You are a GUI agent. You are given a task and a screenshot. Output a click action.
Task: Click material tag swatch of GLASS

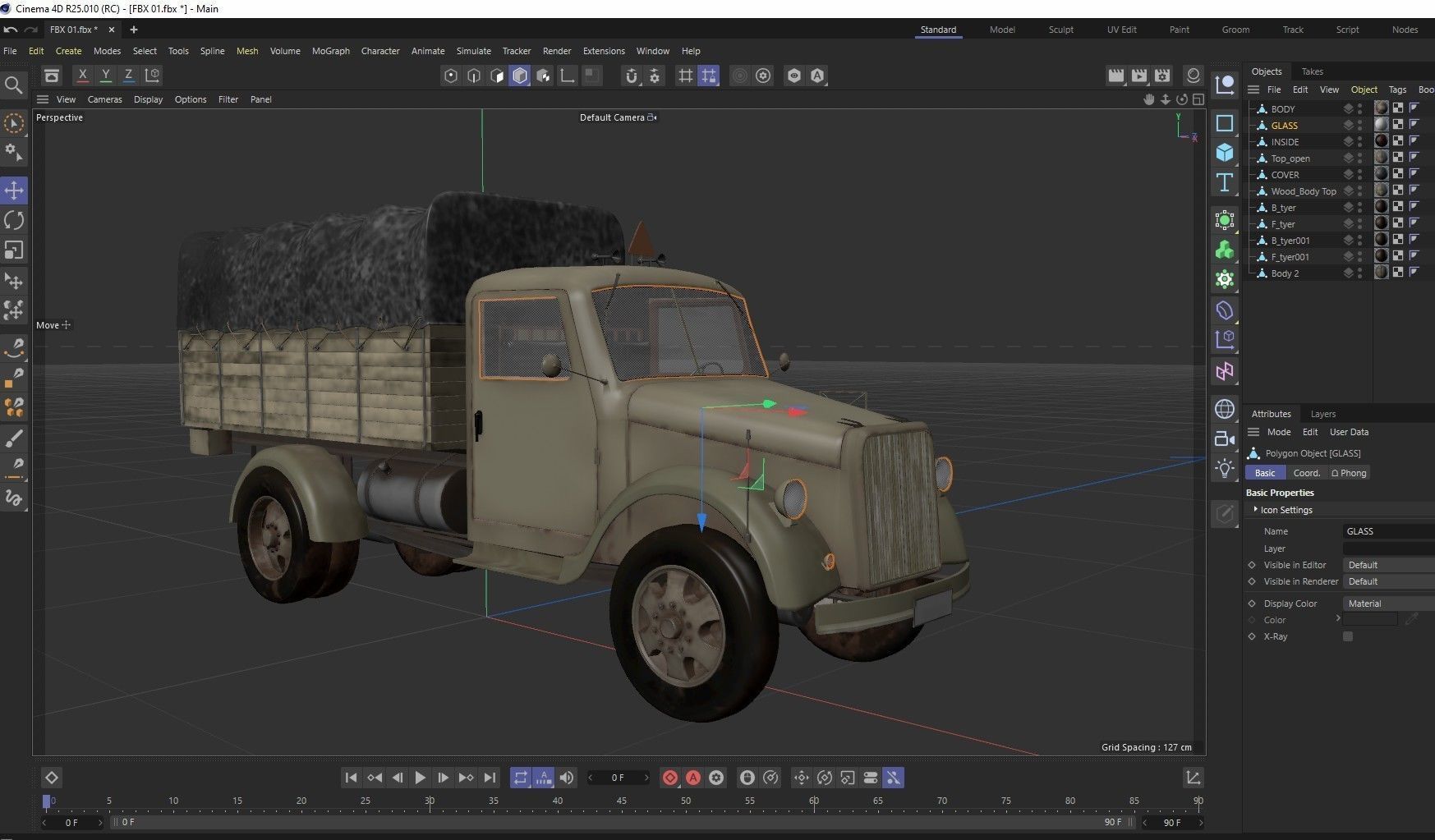tap(1382, 125)
